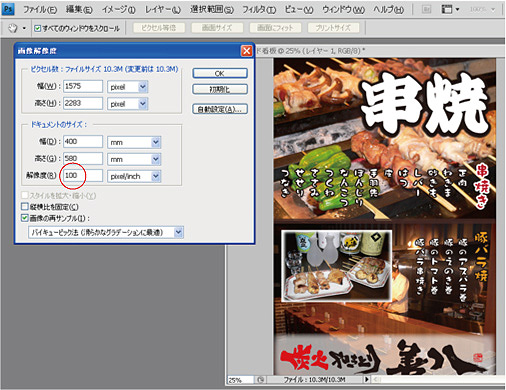The image size is (506, 390).
Task: Click the ファイル: 10.3M/10.3M status text
Action: point(314,380)
